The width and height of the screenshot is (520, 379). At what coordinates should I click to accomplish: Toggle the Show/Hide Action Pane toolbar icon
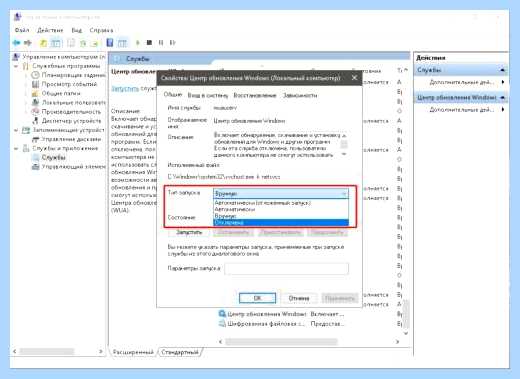(x=122, y=43)
